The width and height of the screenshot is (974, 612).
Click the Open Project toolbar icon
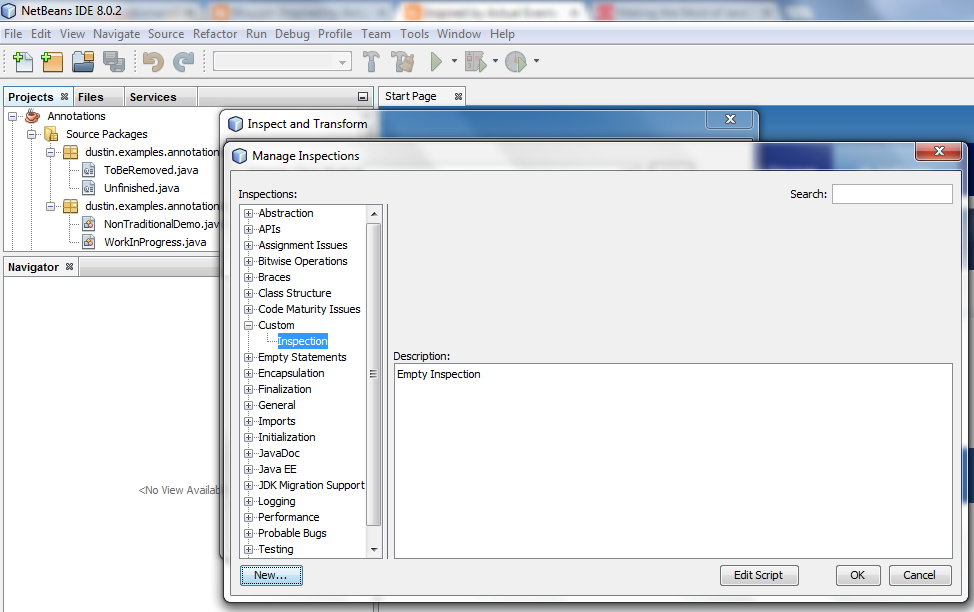pos(83,62)
